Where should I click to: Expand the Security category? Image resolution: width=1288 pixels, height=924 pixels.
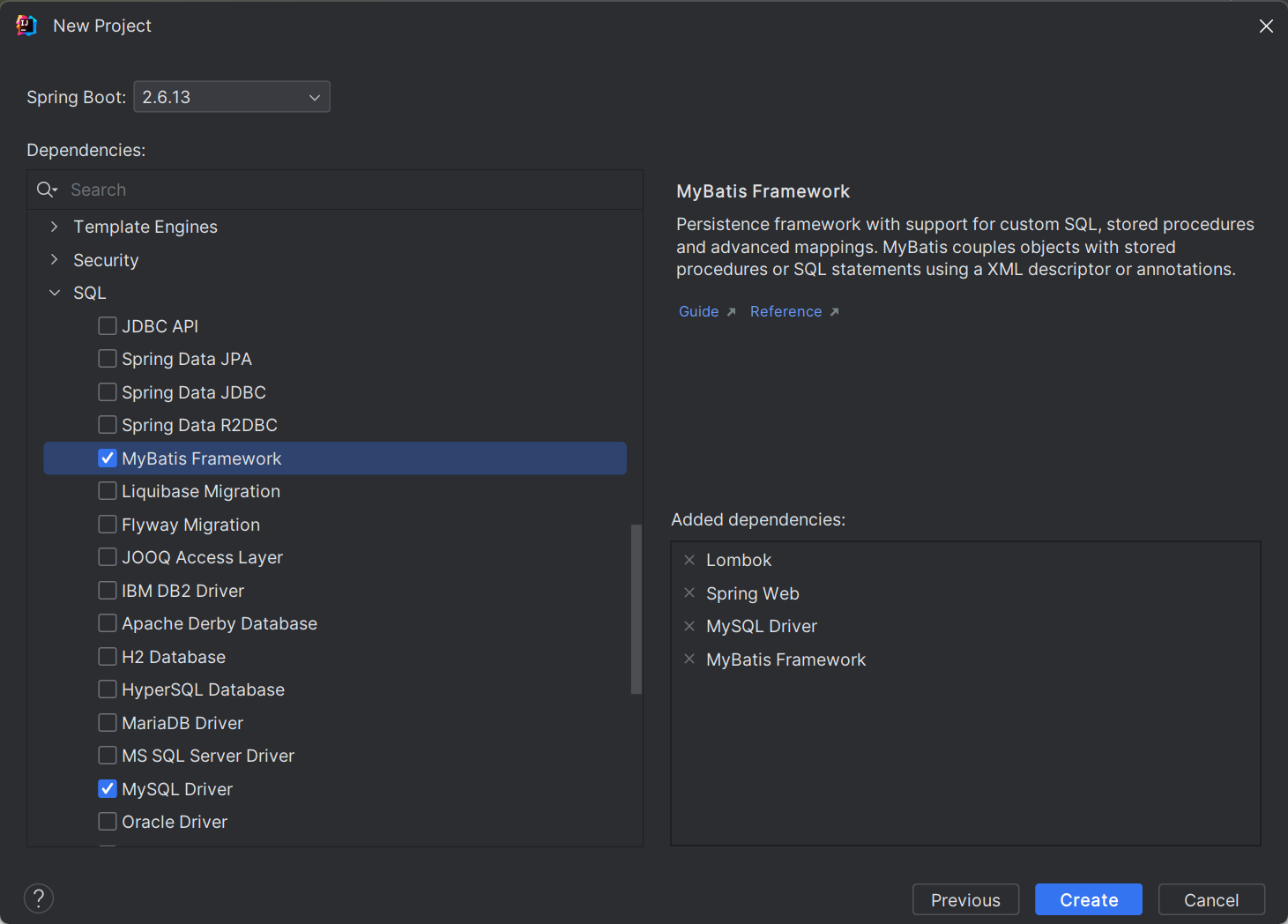[55, 259]
